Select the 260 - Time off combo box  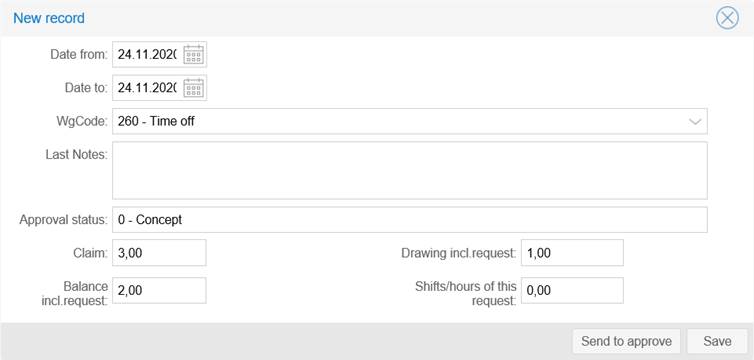(x=410, y=121)
